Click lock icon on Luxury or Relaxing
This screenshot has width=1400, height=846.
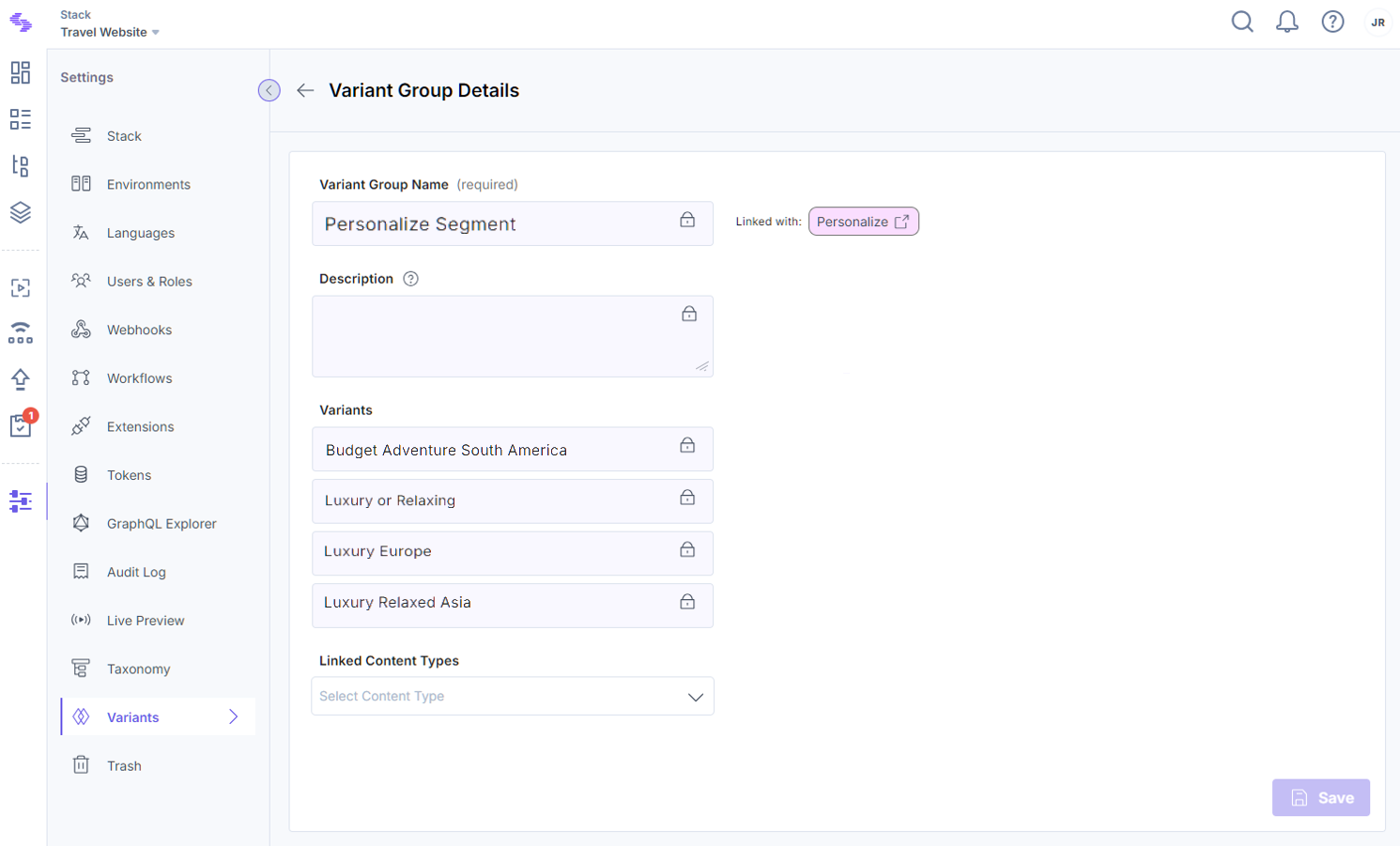pos(687,497)
